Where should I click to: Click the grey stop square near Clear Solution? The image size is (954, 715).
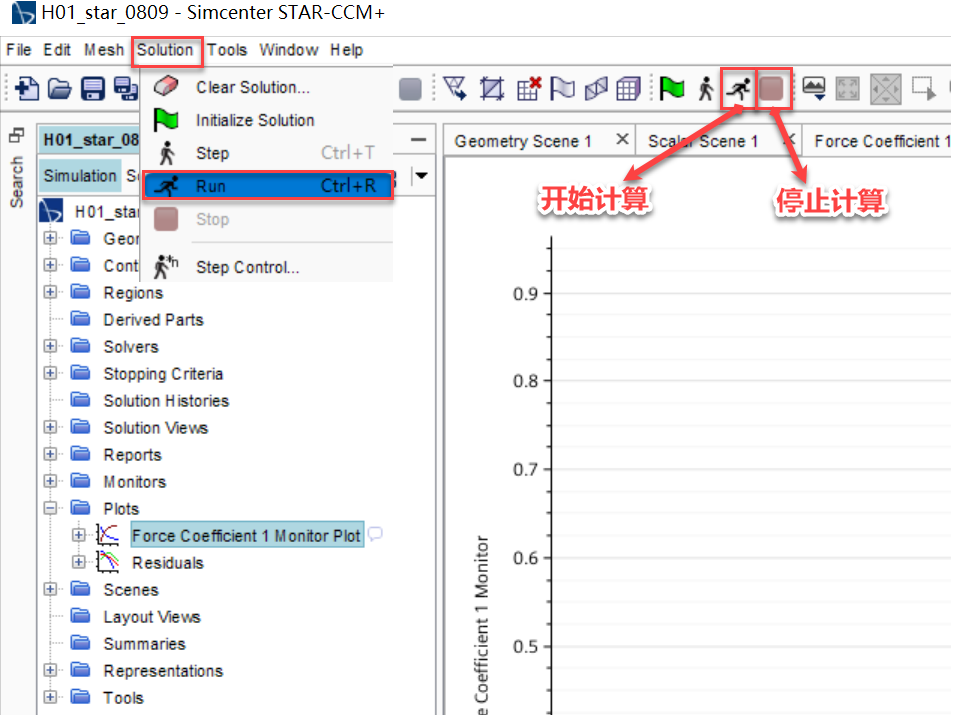pos(411,89)
